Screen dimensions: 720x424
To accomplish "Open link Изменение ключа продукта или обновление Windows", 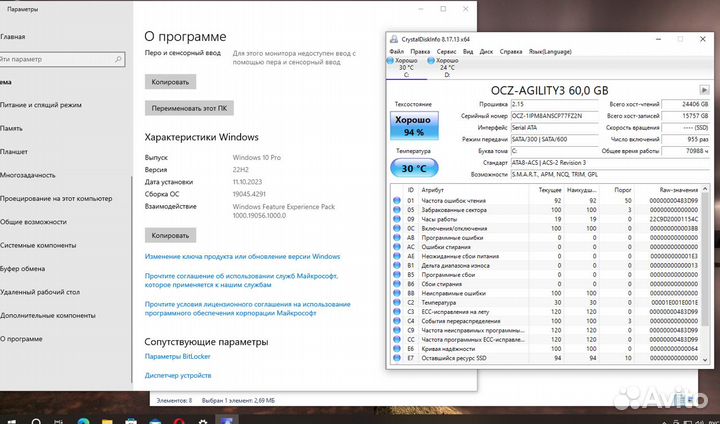I will pyautogui.click(x=242, y=256).
